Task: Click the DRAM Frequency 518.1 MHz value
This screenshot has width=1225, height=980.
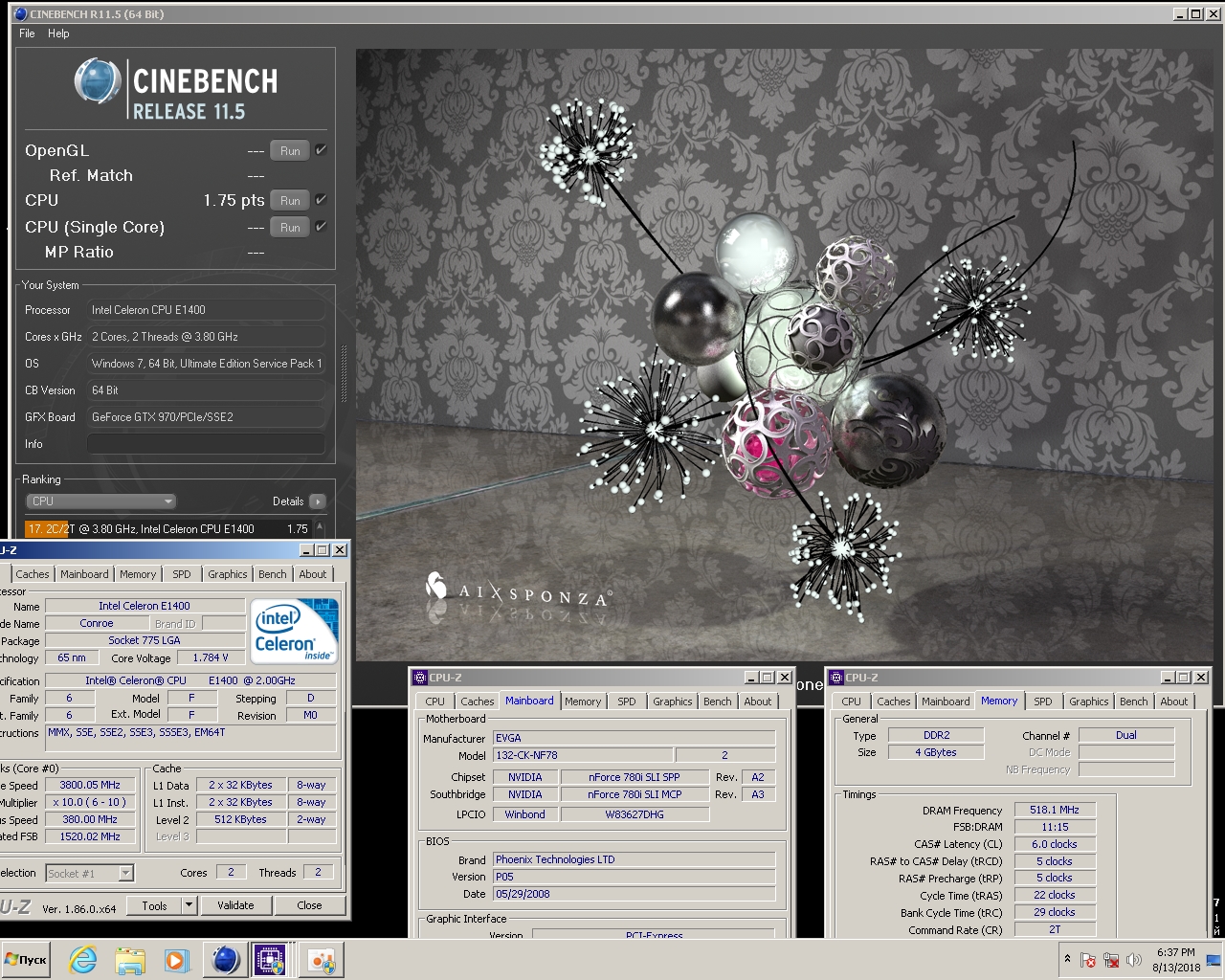Action: coord(1055,810)
